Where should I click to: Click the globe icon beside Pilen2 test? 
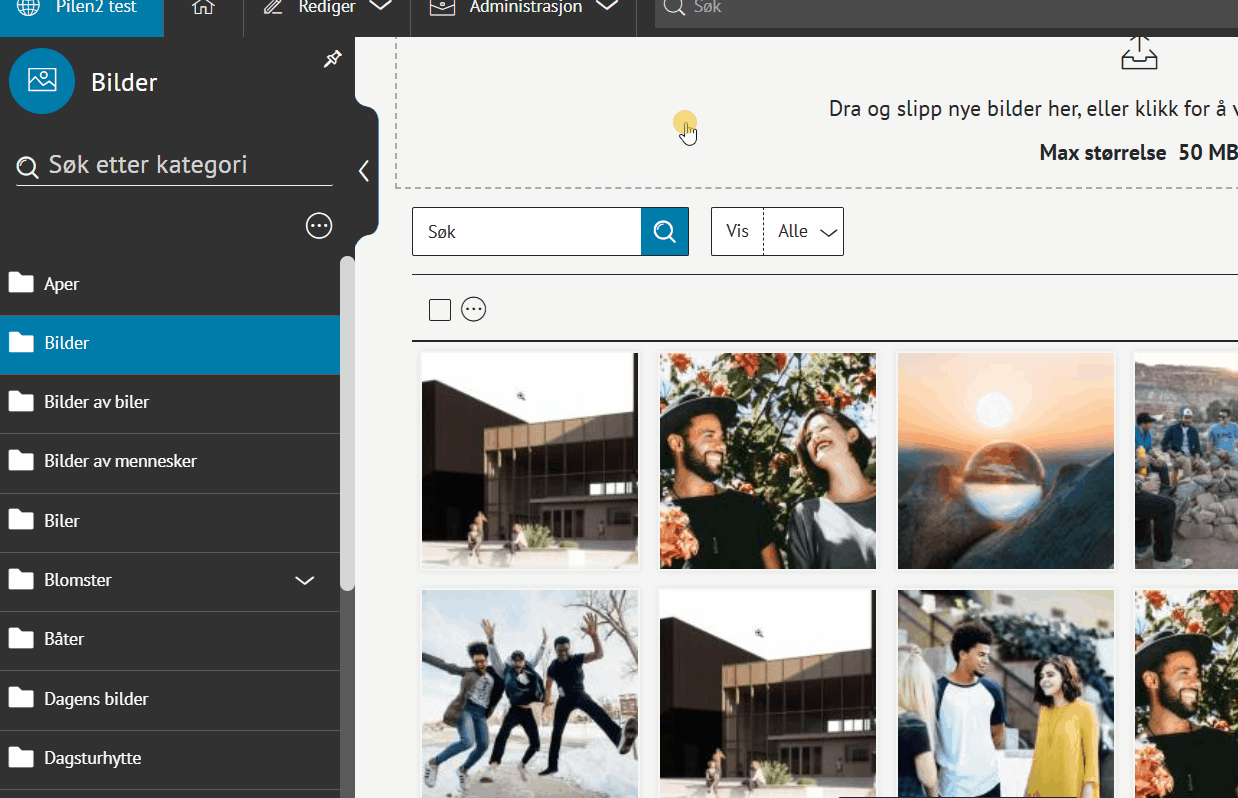click(29, 8)
